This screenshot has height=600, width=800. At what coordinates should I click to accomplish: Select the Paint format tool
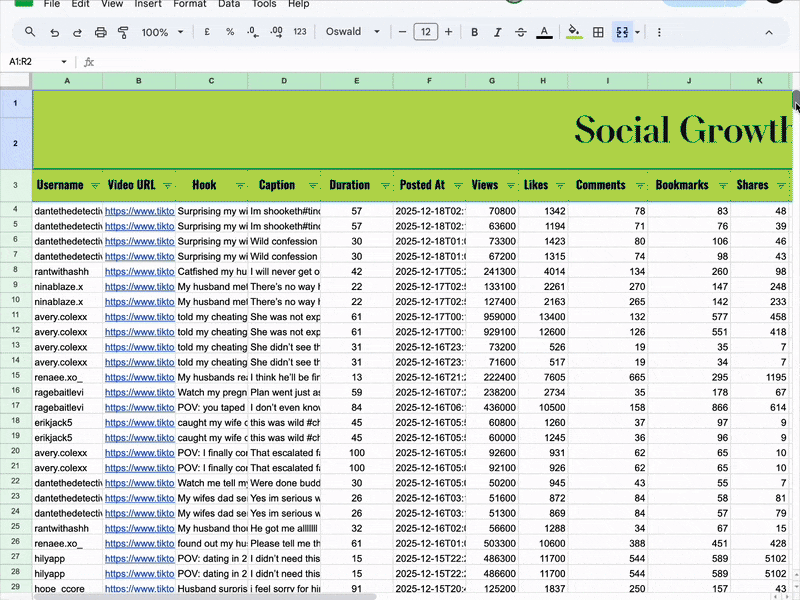(123, 32)
